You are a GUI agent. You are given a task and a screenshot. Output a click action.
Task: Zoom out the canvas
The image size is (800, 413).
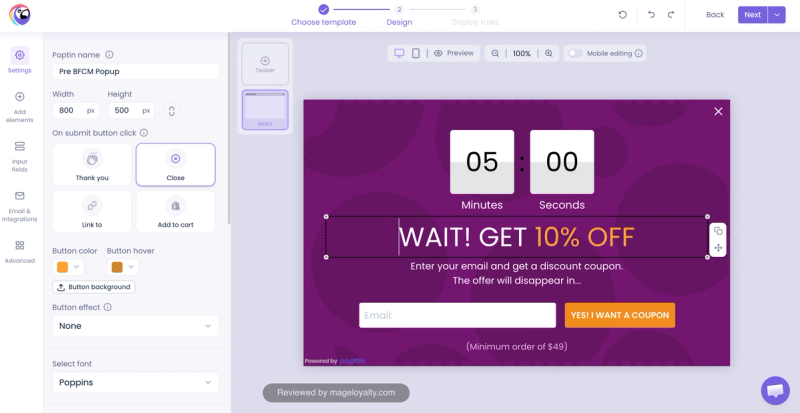coord(495,53)
